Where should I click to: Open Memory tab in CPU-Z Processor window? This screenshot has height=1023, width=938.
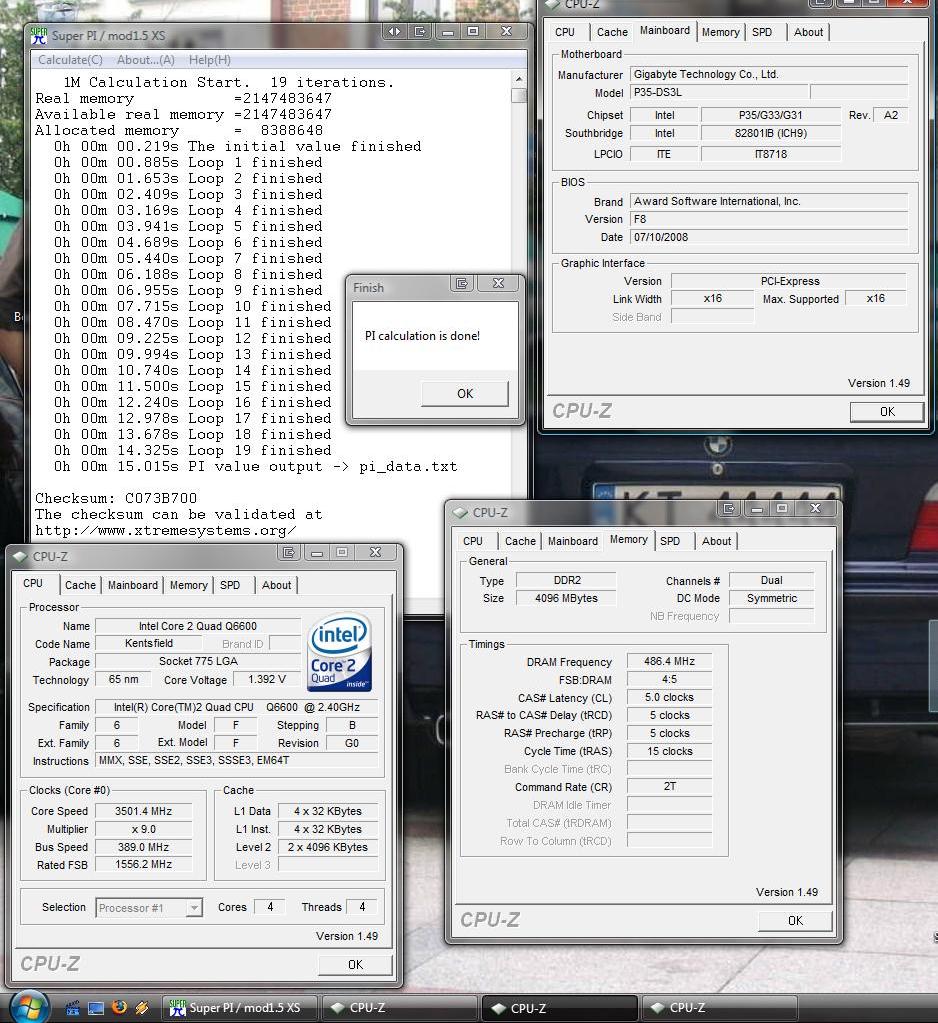click(x=189, y=585)
